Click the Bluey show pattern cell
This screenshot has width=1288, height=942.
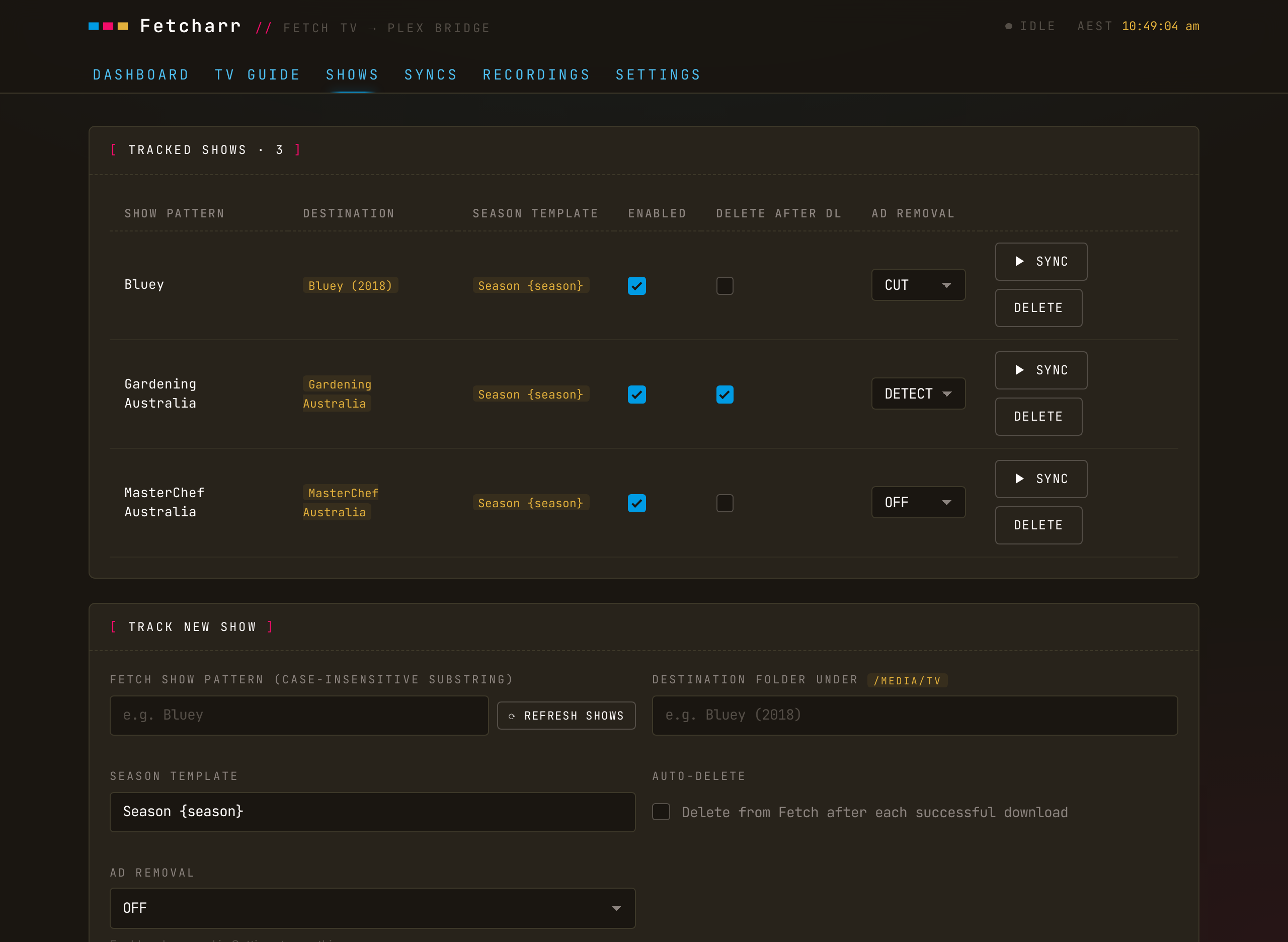click(144, 284)
